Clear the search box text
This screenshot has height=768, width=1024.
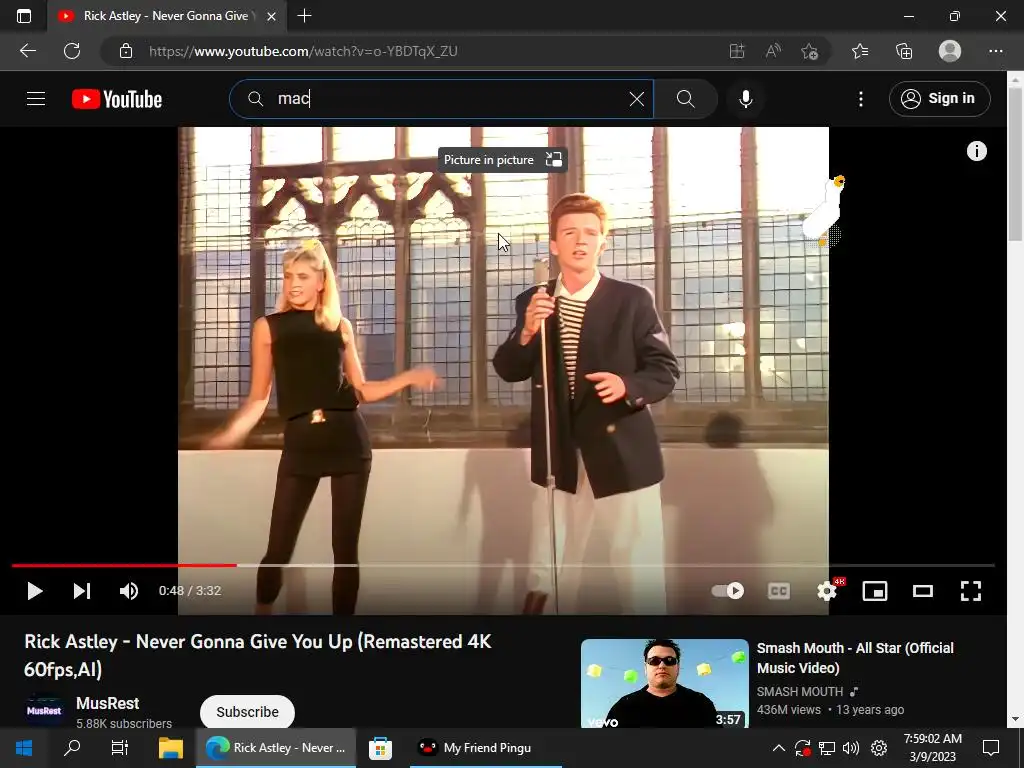click(x=637, y=99)
